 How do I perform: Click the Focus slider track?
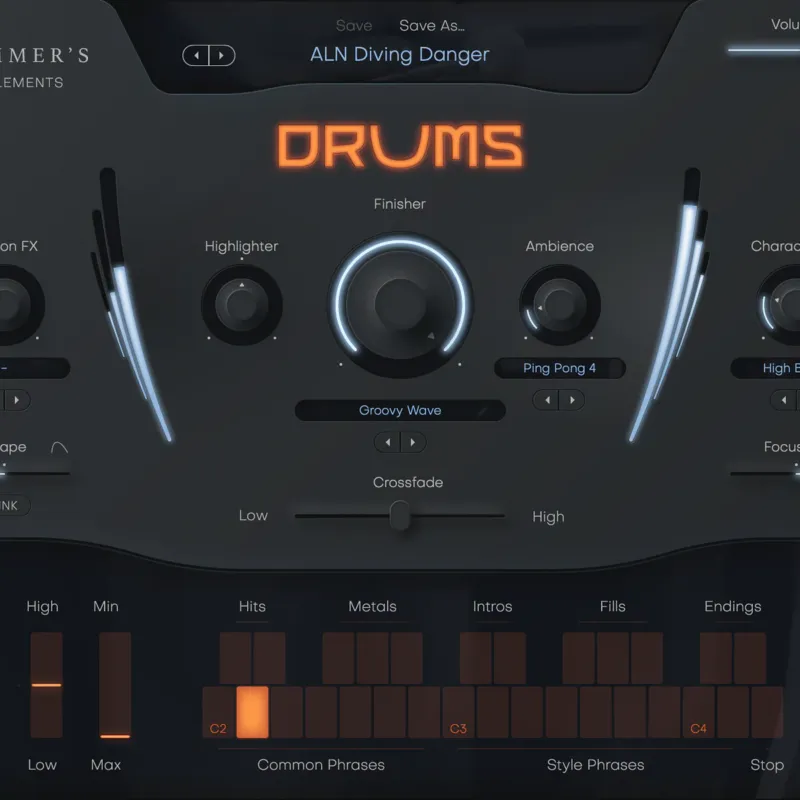[765, 473]
